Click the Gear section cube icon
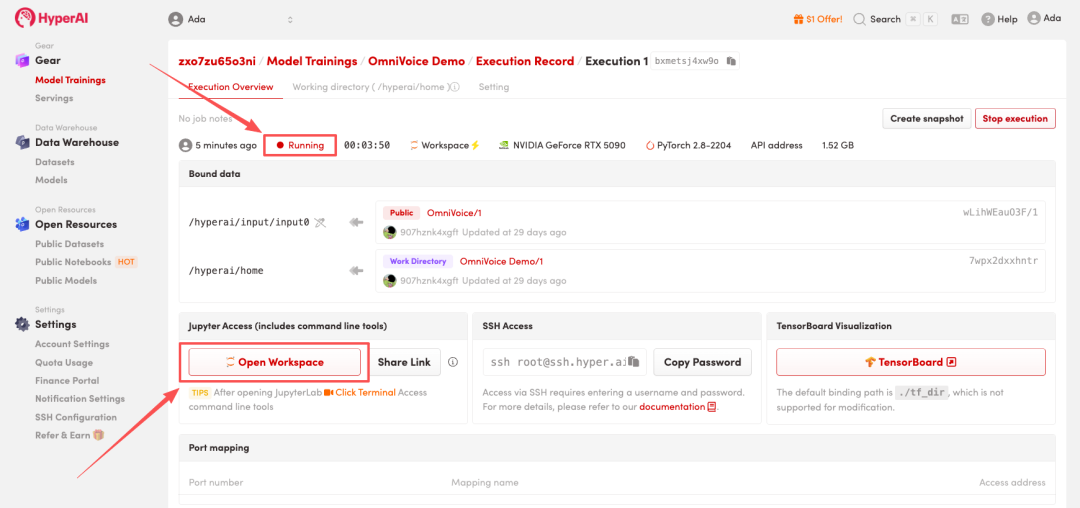Viewport: 1080px width, 508px height. [x=22, y=61]
